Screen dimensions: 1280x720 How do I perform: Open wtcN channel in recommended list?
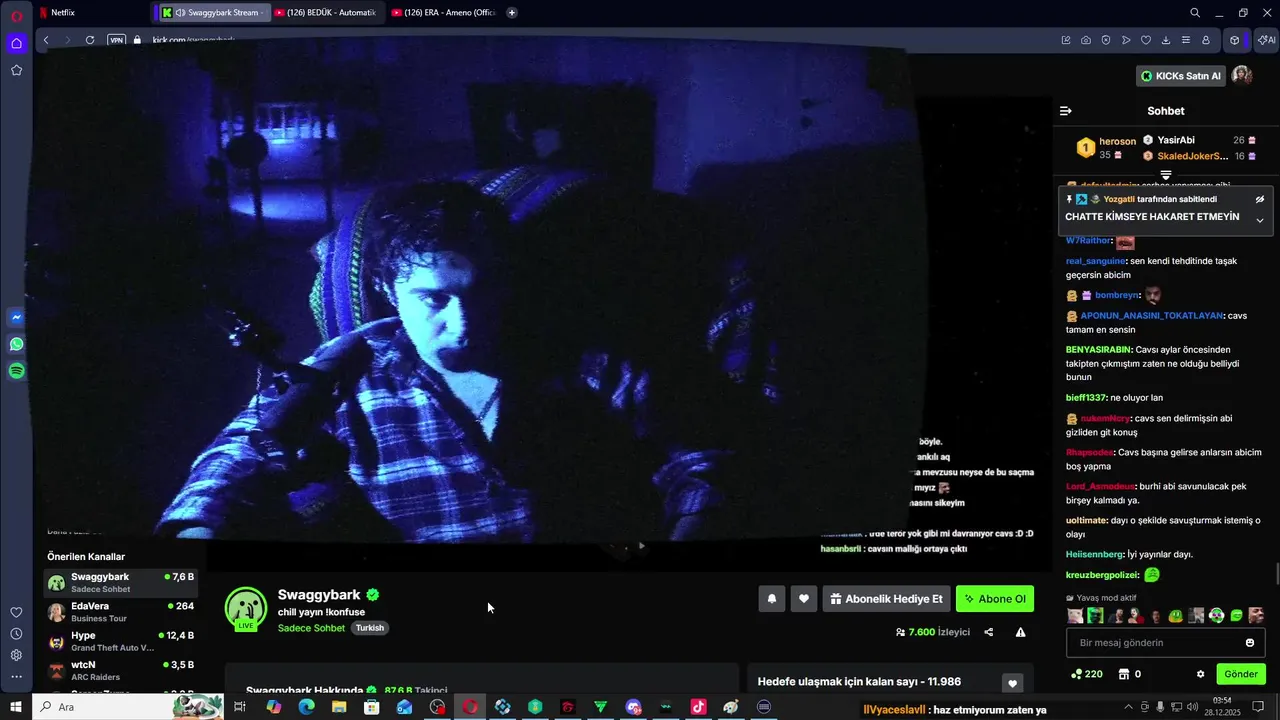(120, 670)
